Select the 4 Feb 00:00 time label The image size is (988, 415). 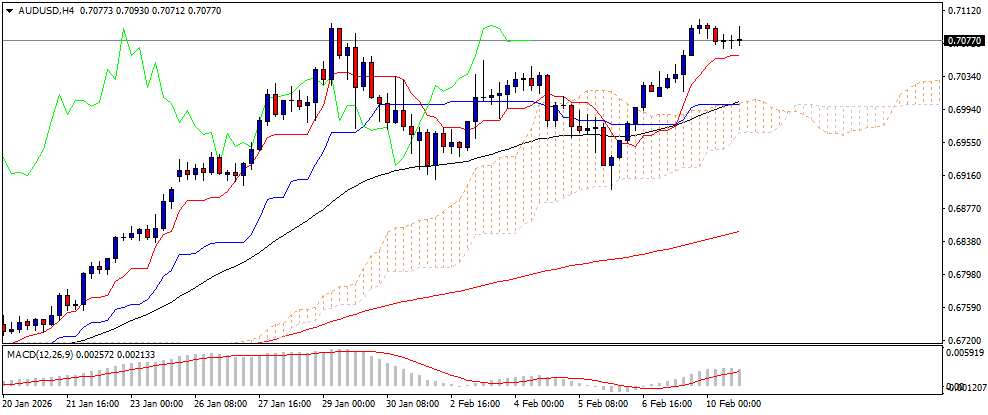tap(540, 404)
